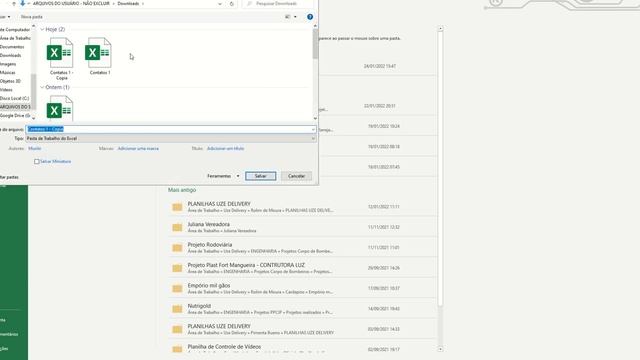This screenshot has width=640, height=360.
Task: Click the Downloads breadcrumb in the address bar
Action: tap(128, 4)
